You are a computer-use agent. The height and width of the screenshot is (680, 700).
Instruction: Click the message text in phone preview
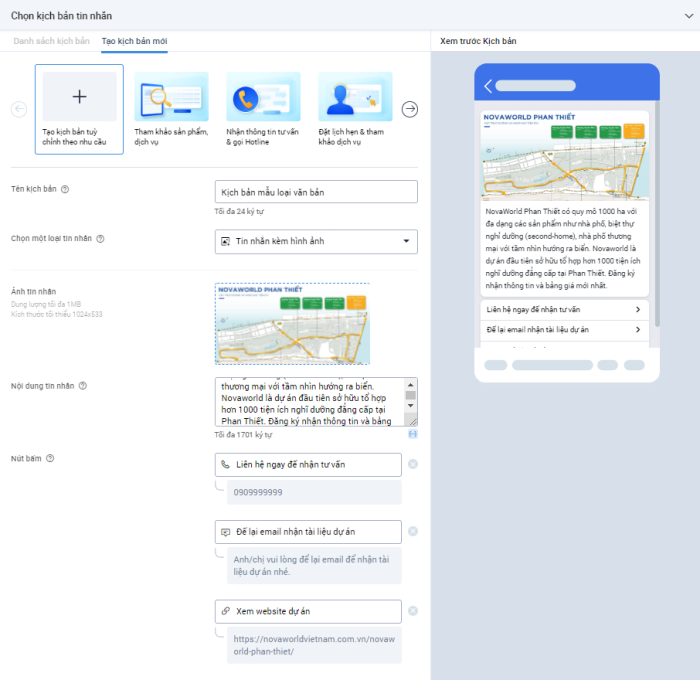tap(563, 248)
